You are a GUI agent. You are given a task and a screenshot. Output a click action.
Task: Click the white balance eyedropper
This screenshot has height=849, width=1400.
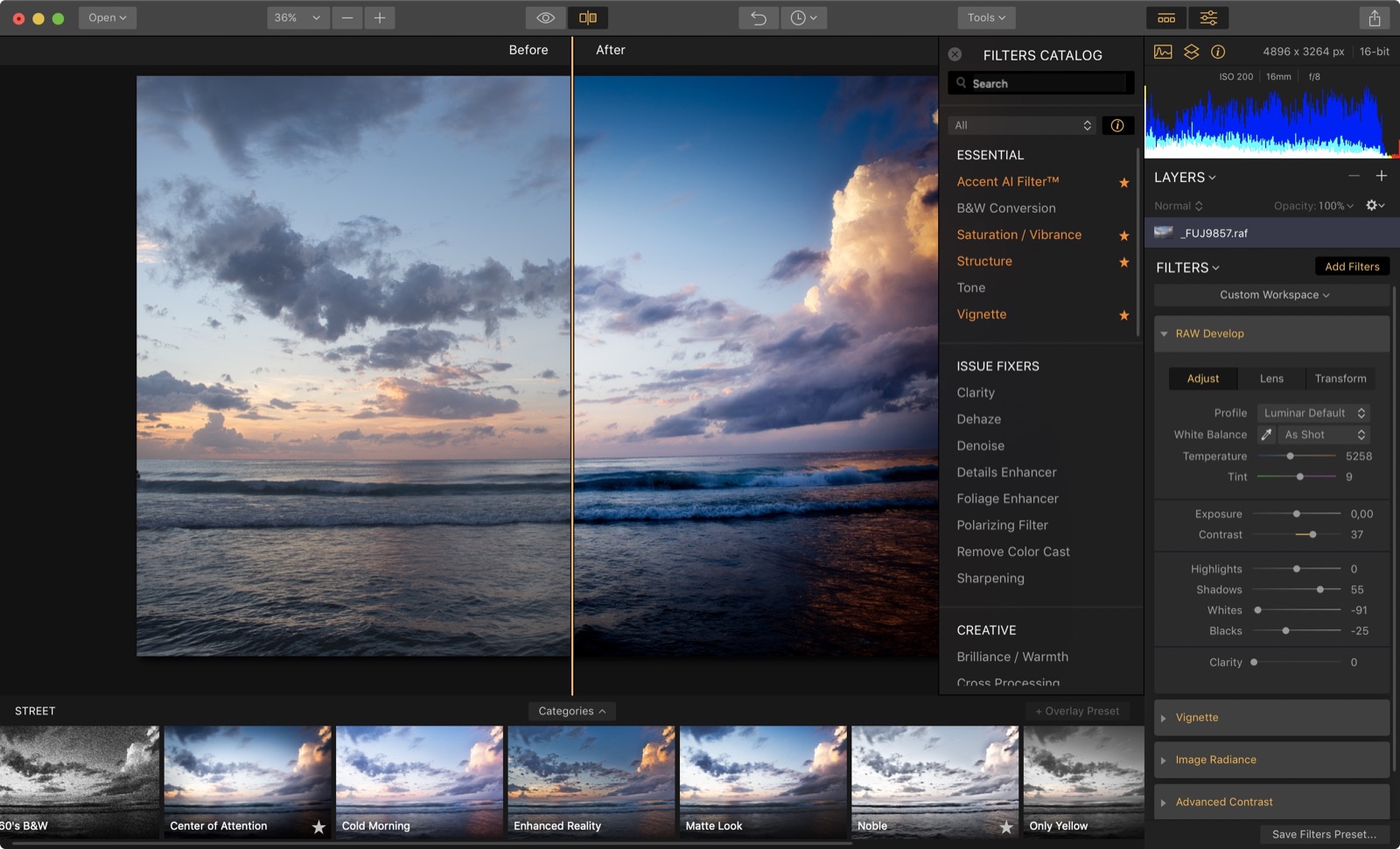point(1266,435)
